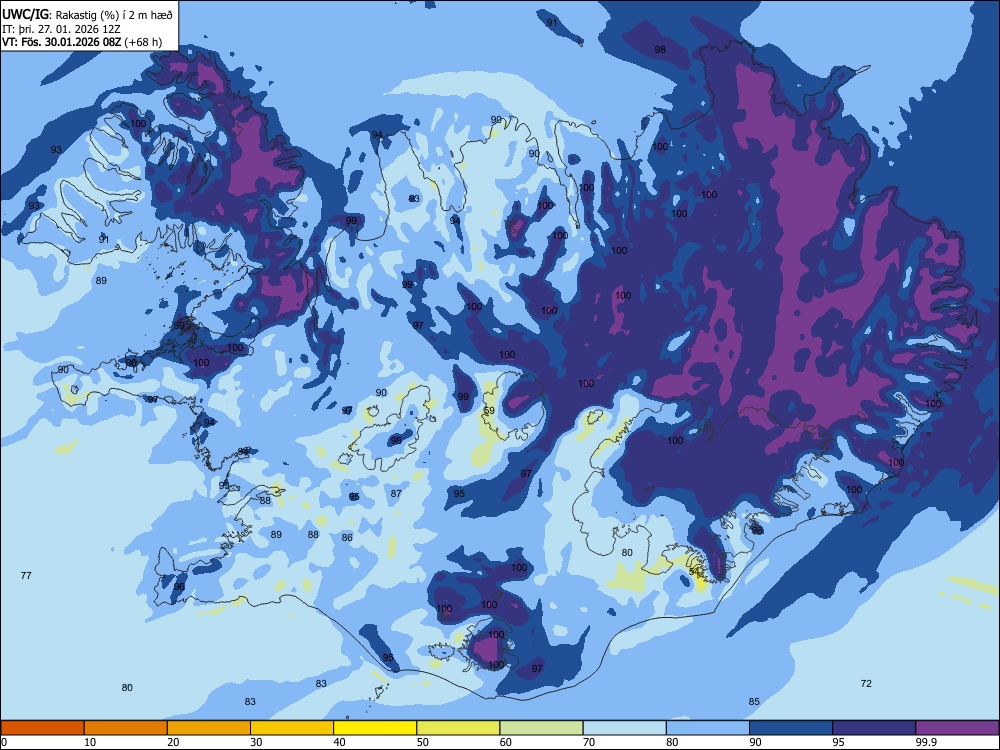1000x750 pixels.
Task: Click the 10–20 orange legend segment
Action: coord(126,728)
